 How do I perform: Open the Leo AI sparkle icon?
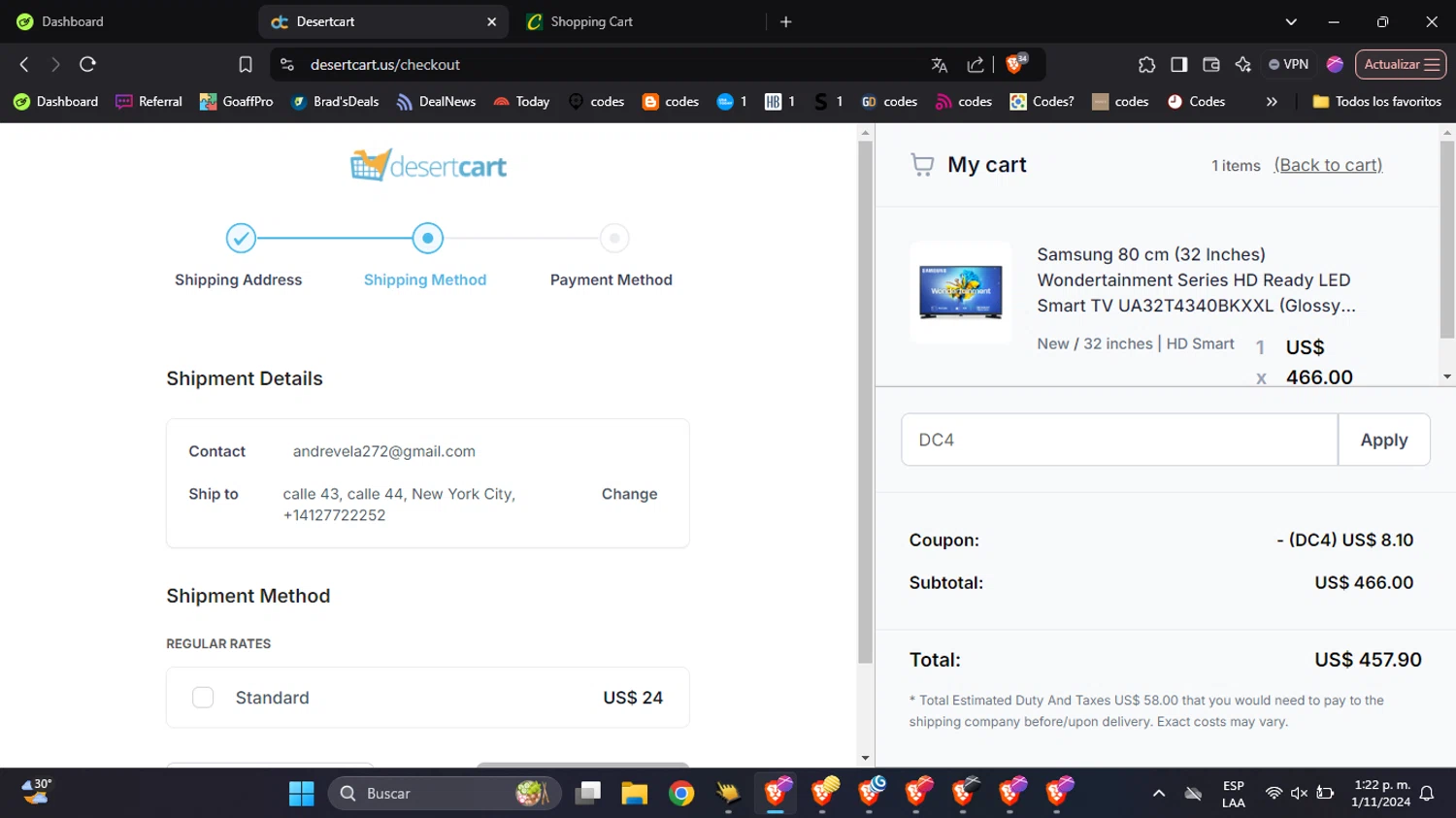tap(1242, 64)
